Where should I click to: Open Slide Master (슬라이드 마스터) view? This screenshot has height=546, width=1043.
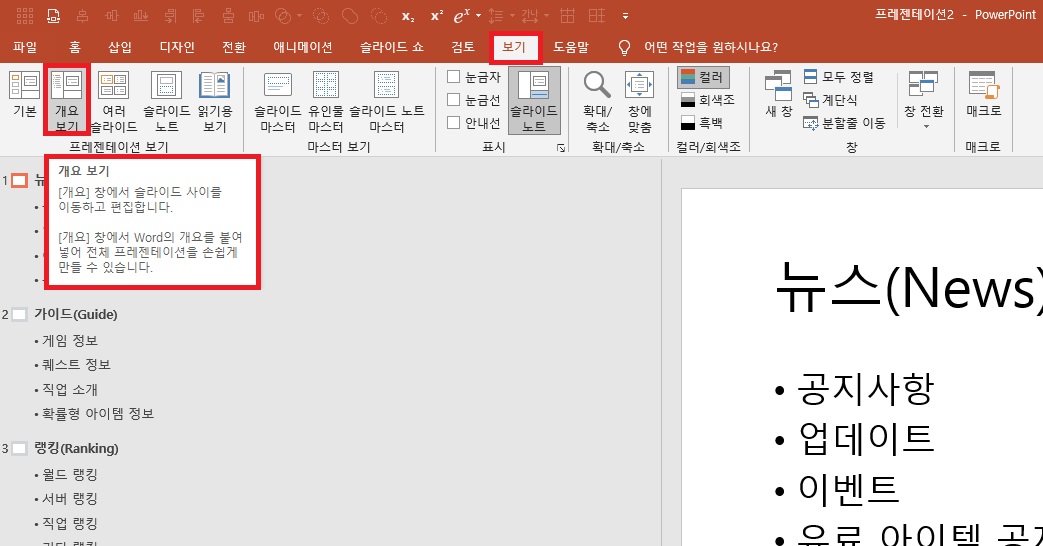point(277,101)
